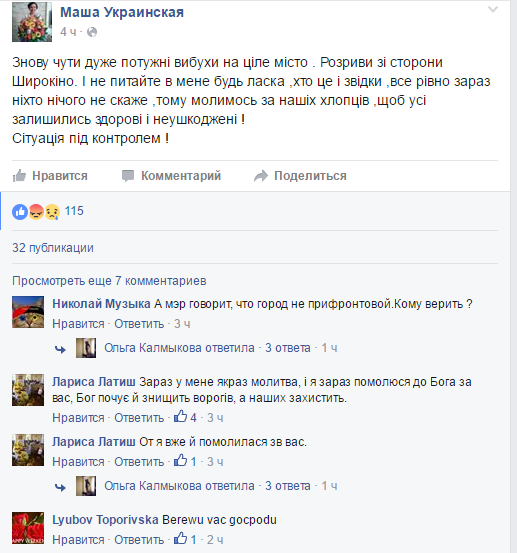Viewport: 517px width, 553px height.
Task: Open the like reaction icon list
Action: [x=20, y=212]
